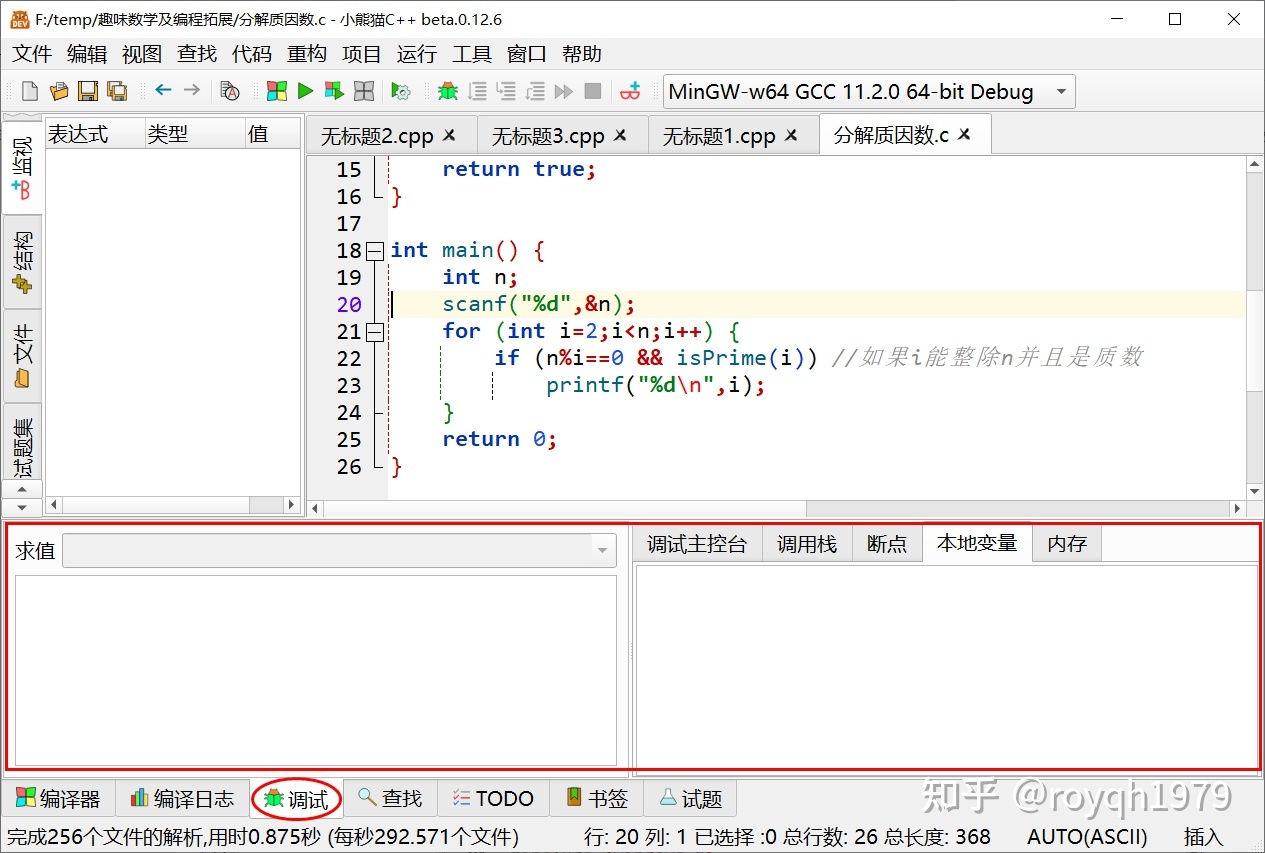Save the current file
This screenshot has height=853, width=1265.
click(88, 91)
